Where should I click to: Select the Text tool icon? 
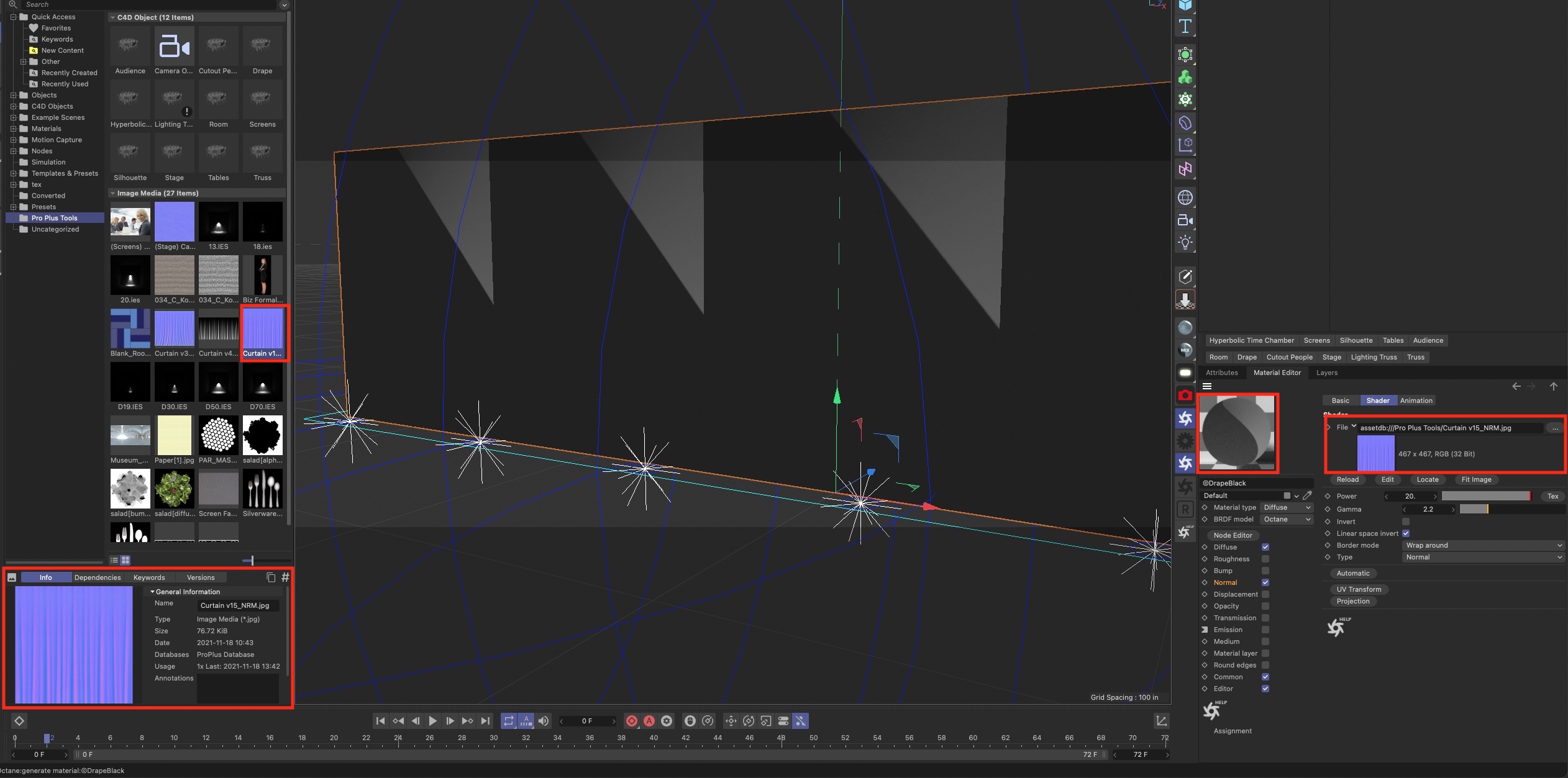[x=1185, y=27]
